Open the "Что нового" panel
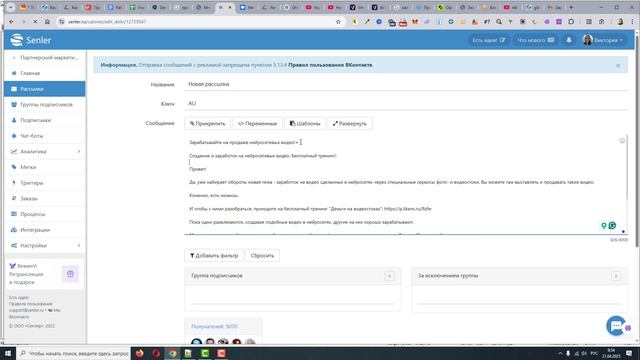 click(x=535, y=40)
